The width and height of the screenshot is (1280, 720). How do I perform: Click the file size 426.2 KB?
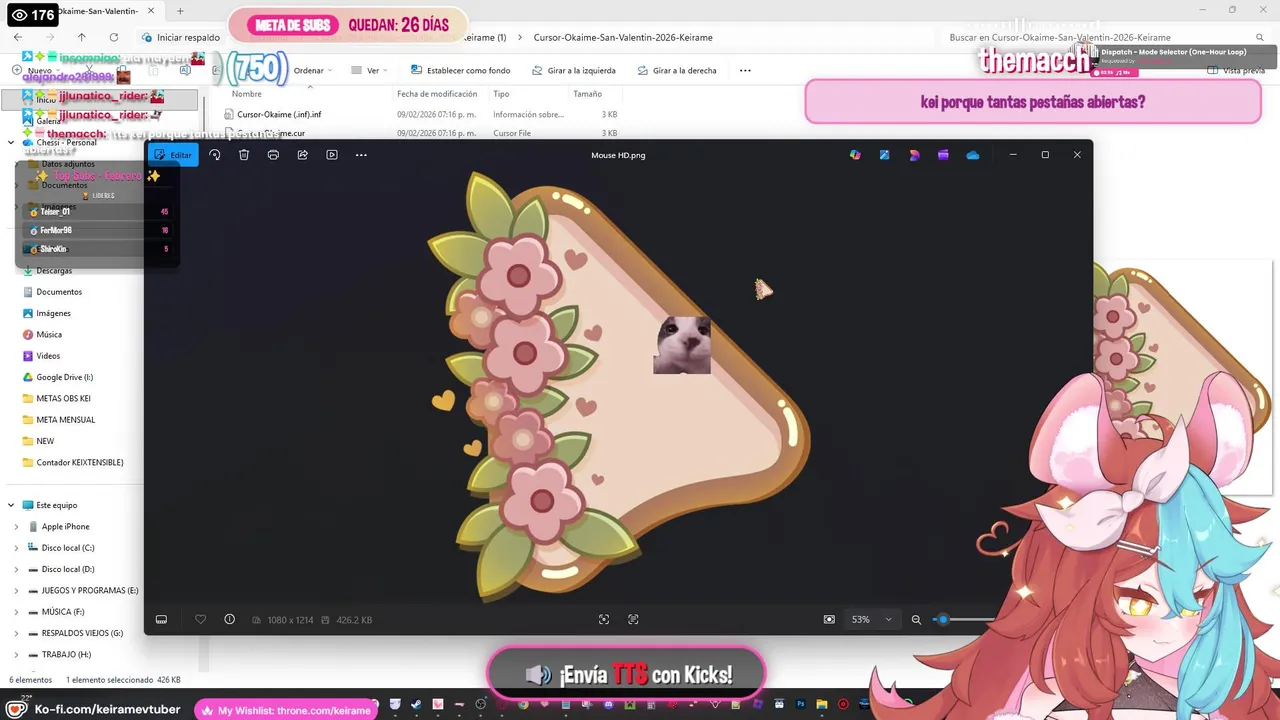(354, 620)
